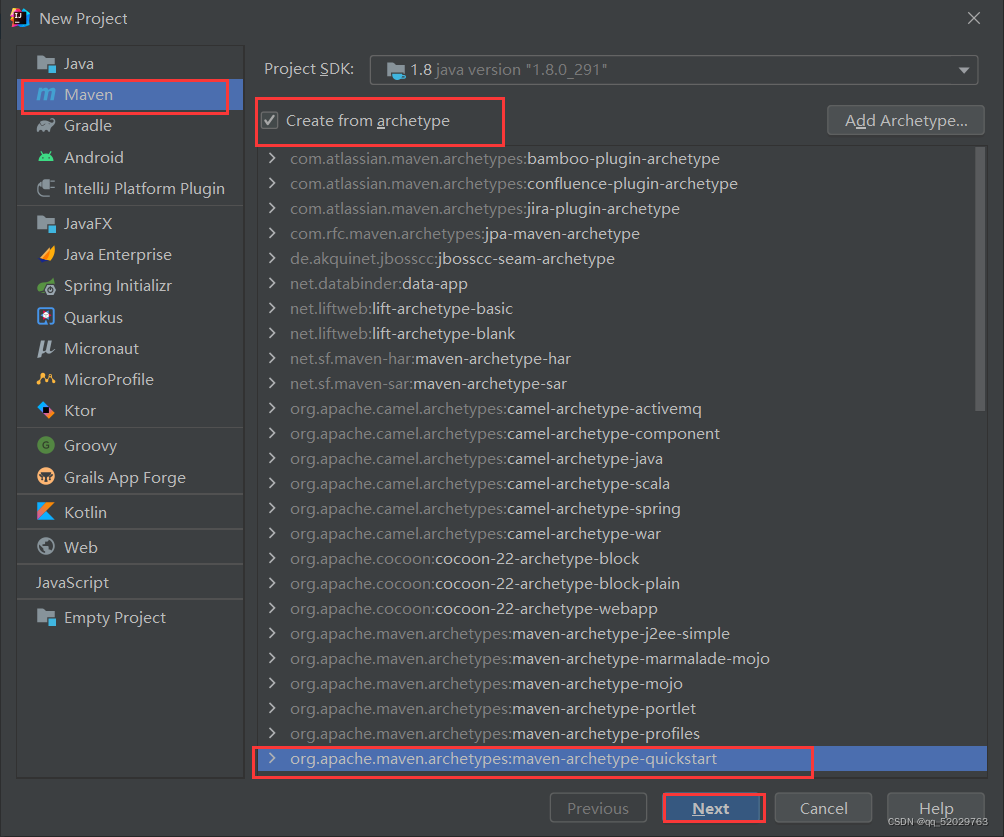The image size is (1004, 837).
Task: Click the Quarkus icon
Action: 46,317
